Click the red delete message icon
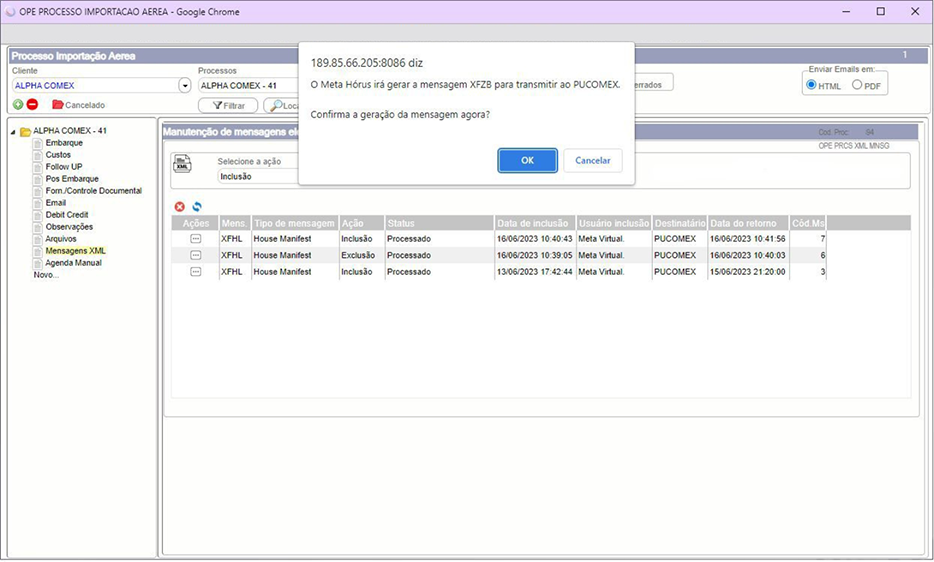The width and height of the screenshot is (934, 562). tap(180, 207)
